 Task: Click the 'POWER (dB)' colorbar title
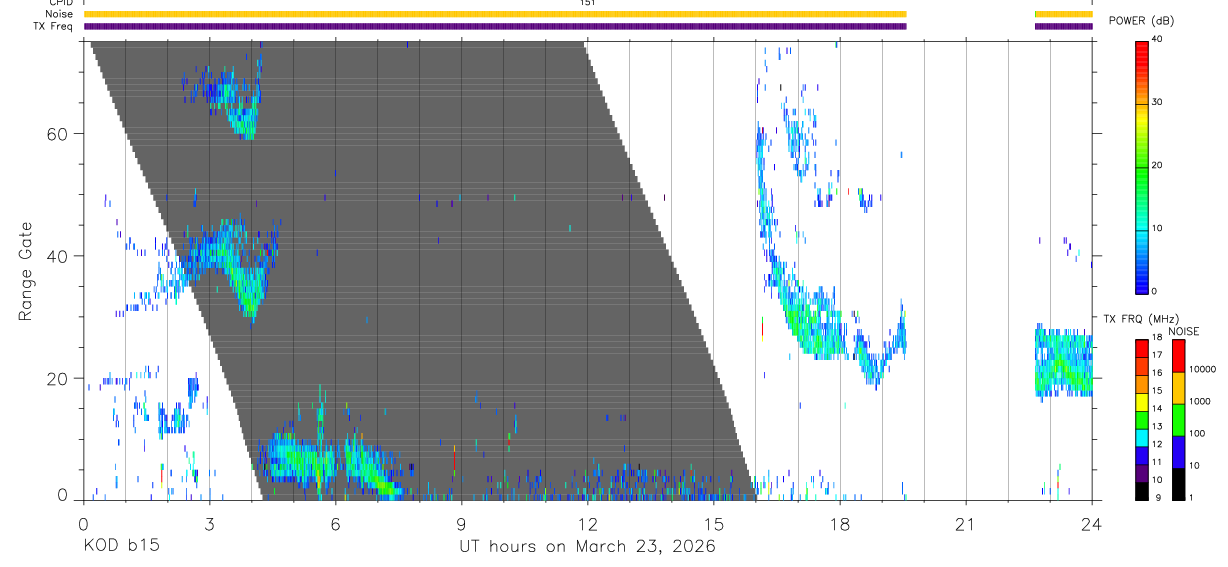point(1141,21)
